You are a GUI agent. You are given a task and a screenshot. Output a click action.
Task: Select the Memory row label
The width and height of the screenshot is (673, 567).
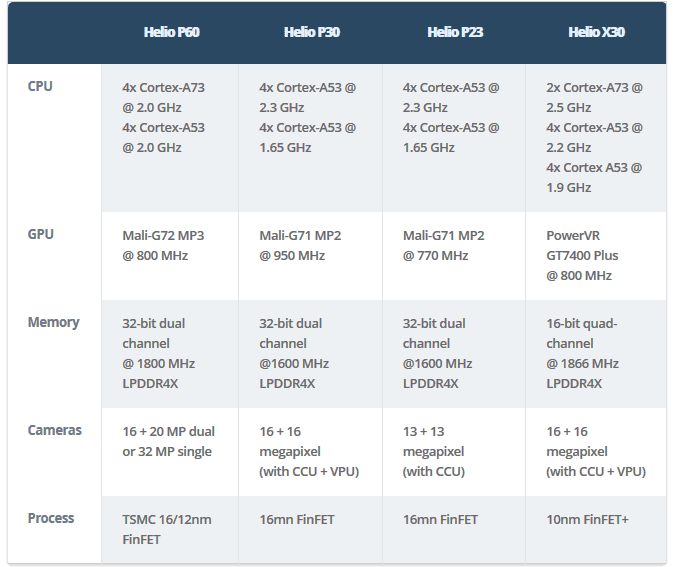point(54,322)
